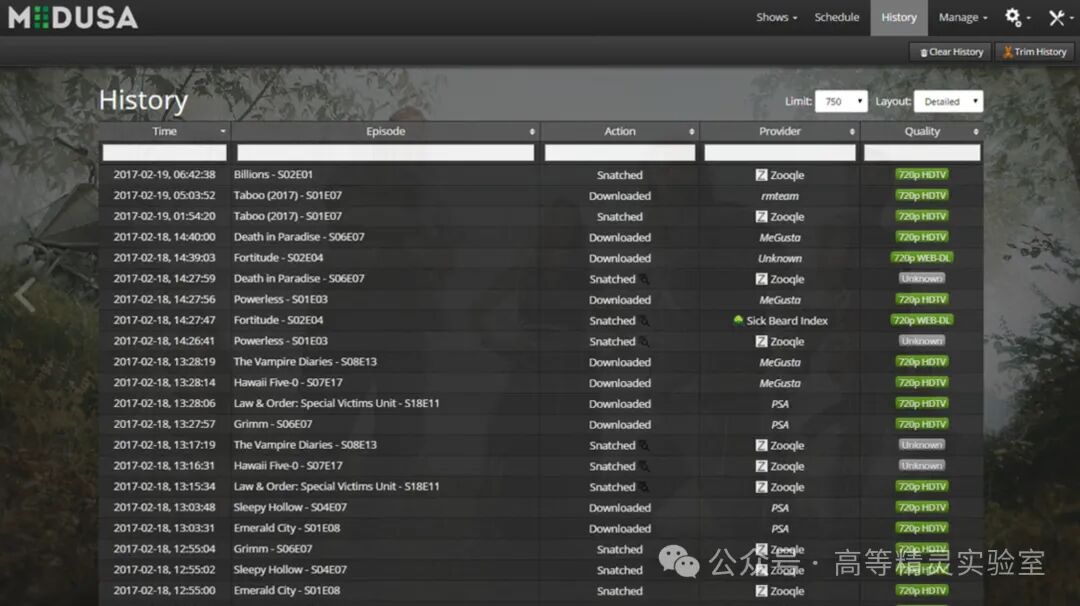This screenshot has width=1080, height=606.
Task: Sort by Quality column header
Action: click(922, 131)
